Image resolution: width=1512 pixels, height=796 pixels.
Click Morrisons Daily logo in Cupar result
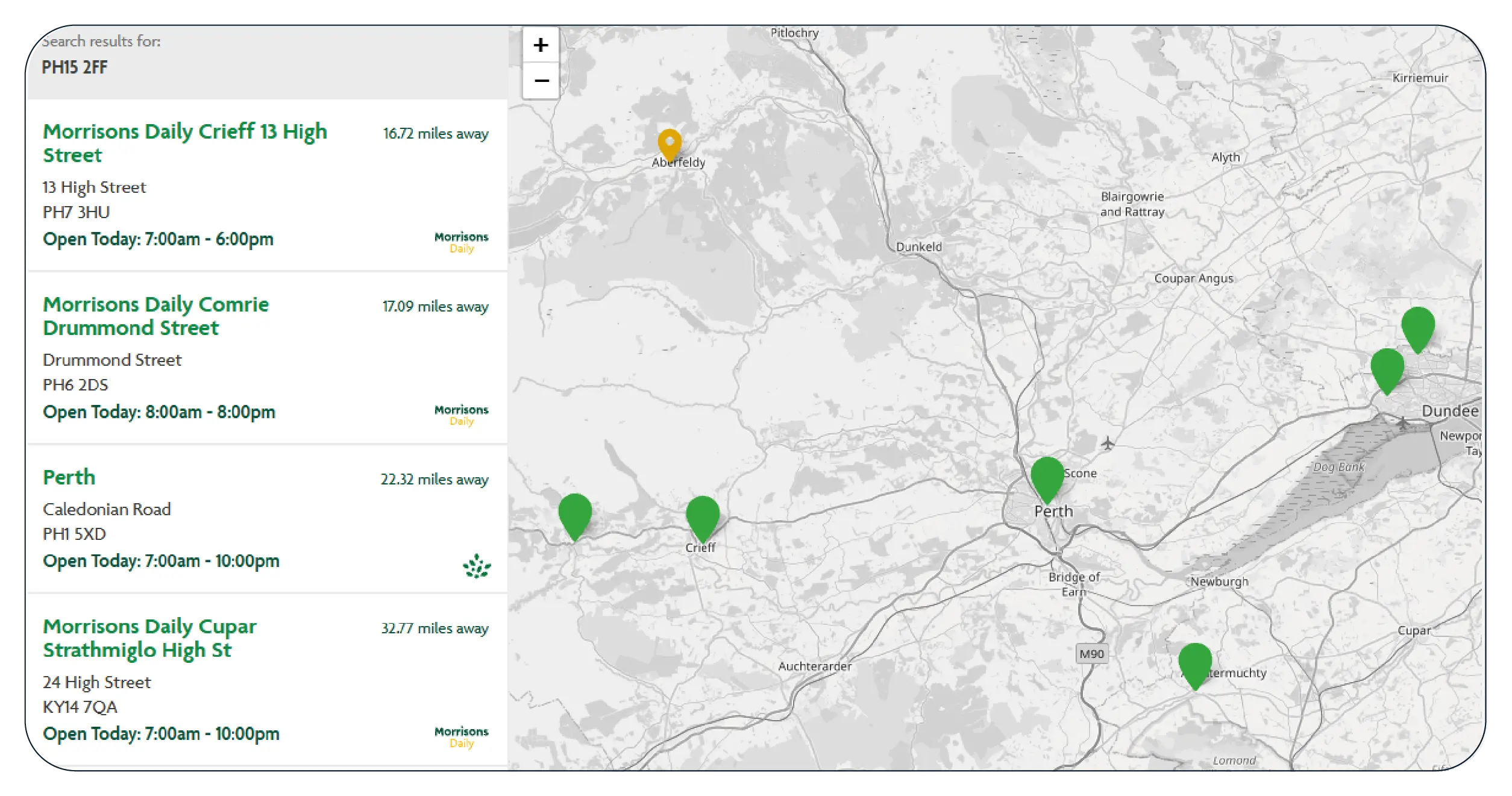click(461, 737)
